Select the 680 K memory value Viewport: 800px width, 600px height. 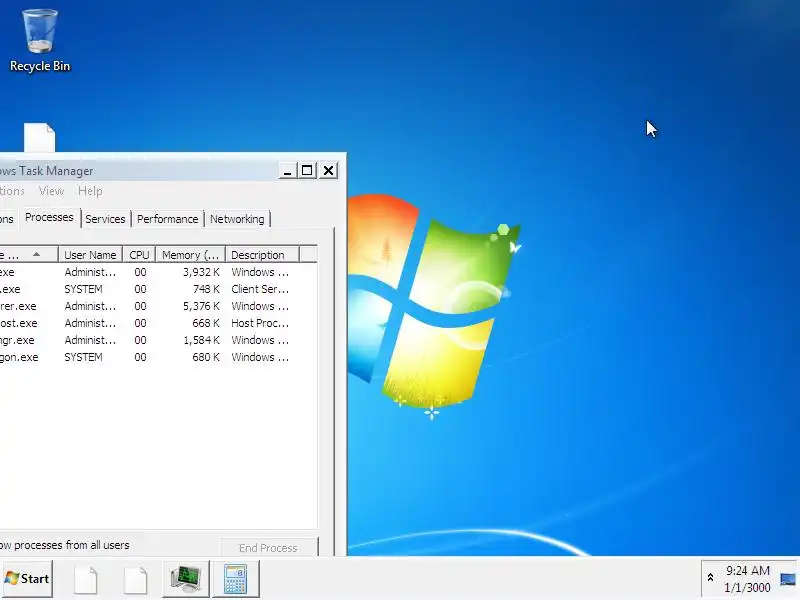pos(206,357)
